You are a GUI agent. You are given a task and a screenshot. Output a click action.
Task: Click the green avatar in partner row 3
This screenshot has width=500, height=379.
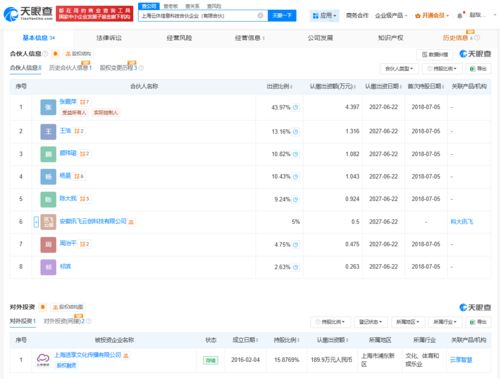click(48, 154)
